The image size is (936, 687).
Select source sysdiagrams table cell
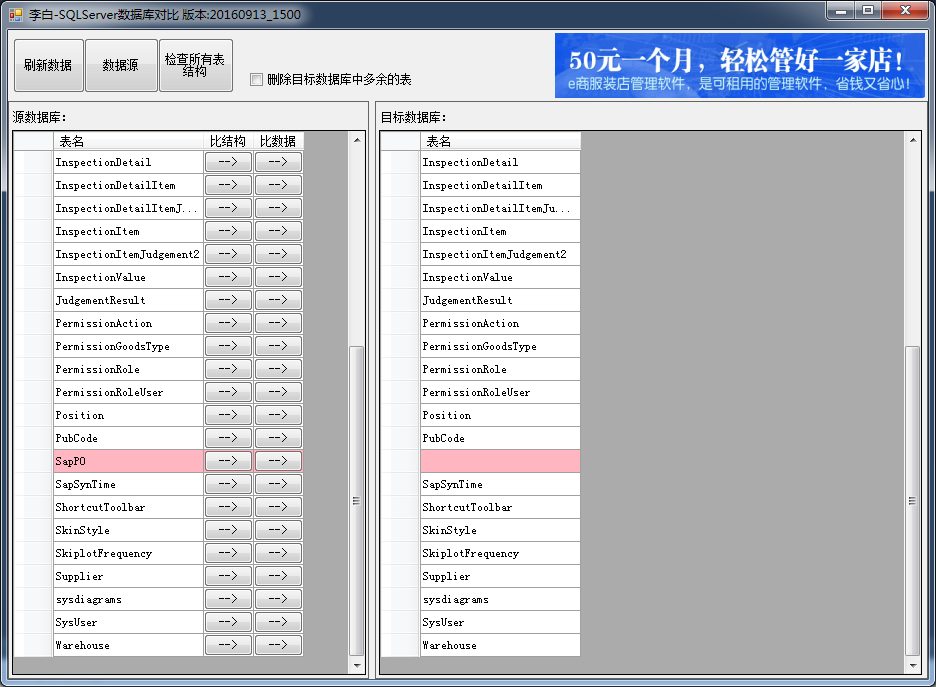[x=128, y=599]
